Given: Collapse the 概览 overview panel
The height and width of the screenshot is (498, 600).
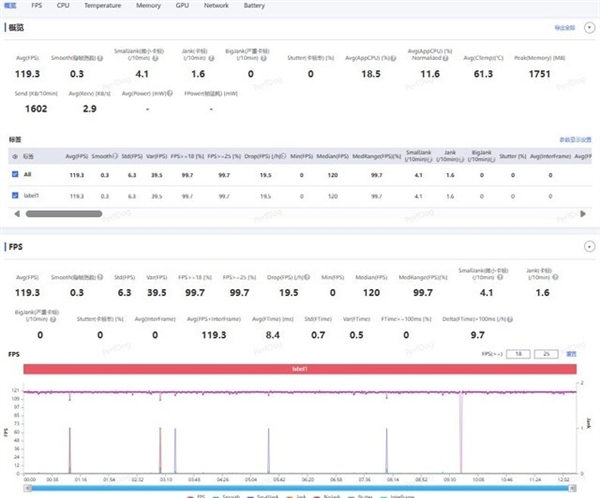Looking at the screenshot, I should pos(587,28).
